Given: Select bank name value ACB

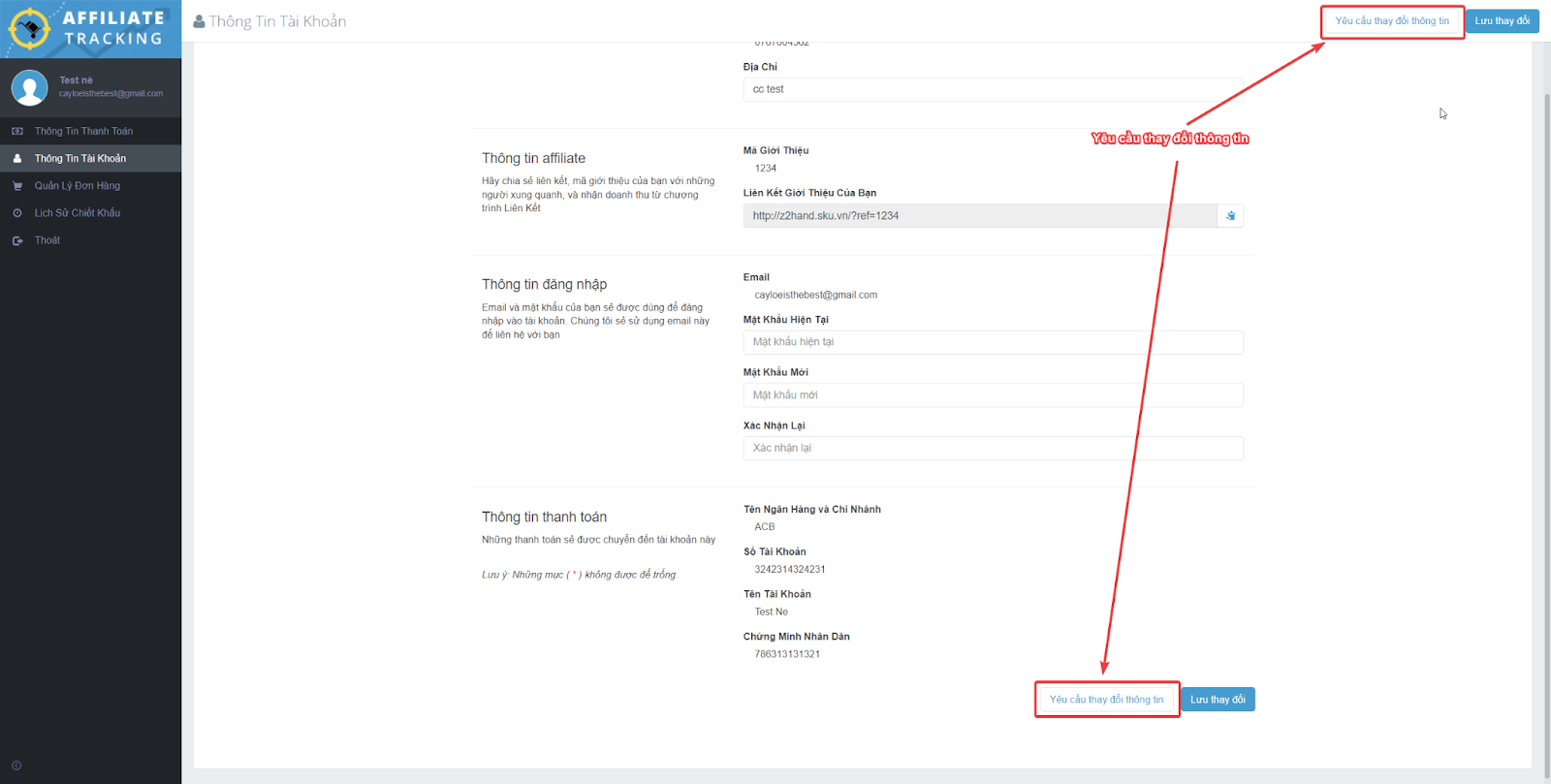Looking at the screenshot, I should tap(765, 527).
